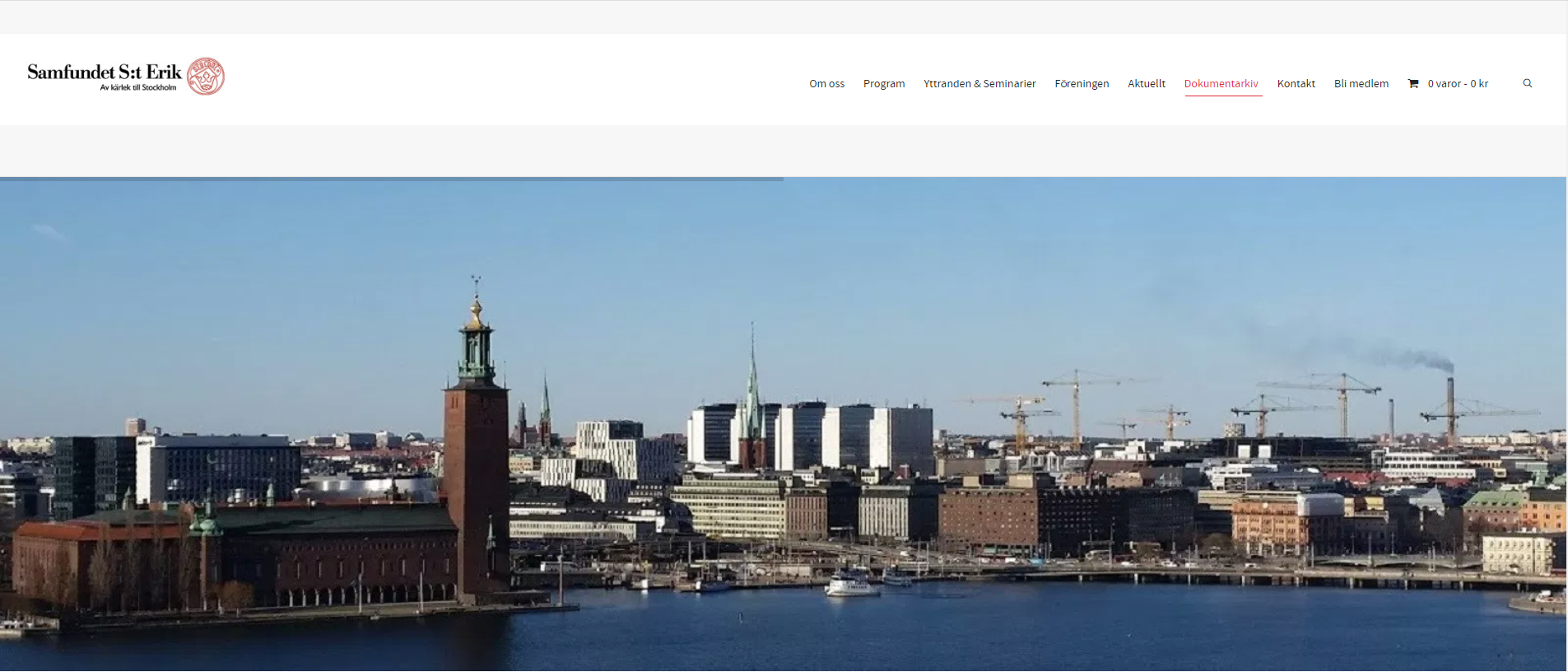View cart showing "0 varor - 0 kr"
Image resolution: width=1568 pixels, height=672 pixels.
tap(1457, 83)
